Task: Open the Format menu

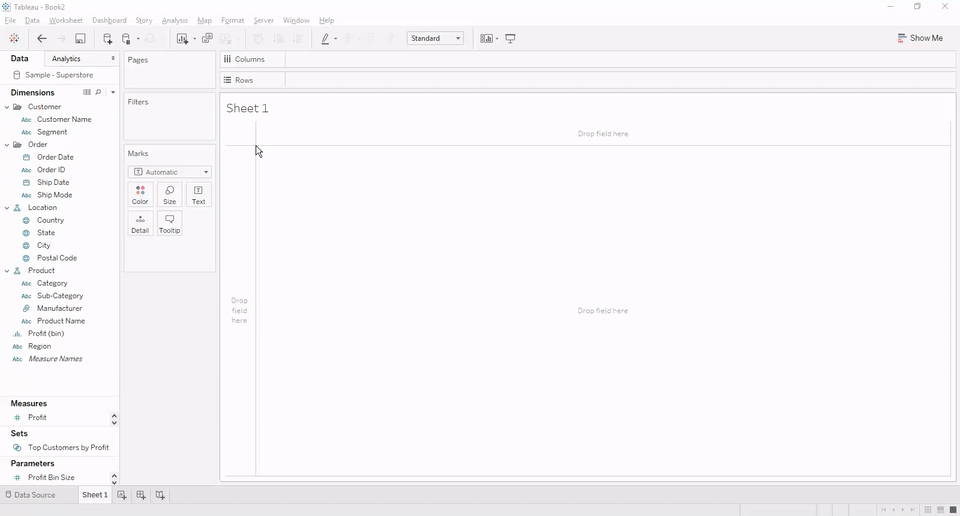Action: (233, 20)
